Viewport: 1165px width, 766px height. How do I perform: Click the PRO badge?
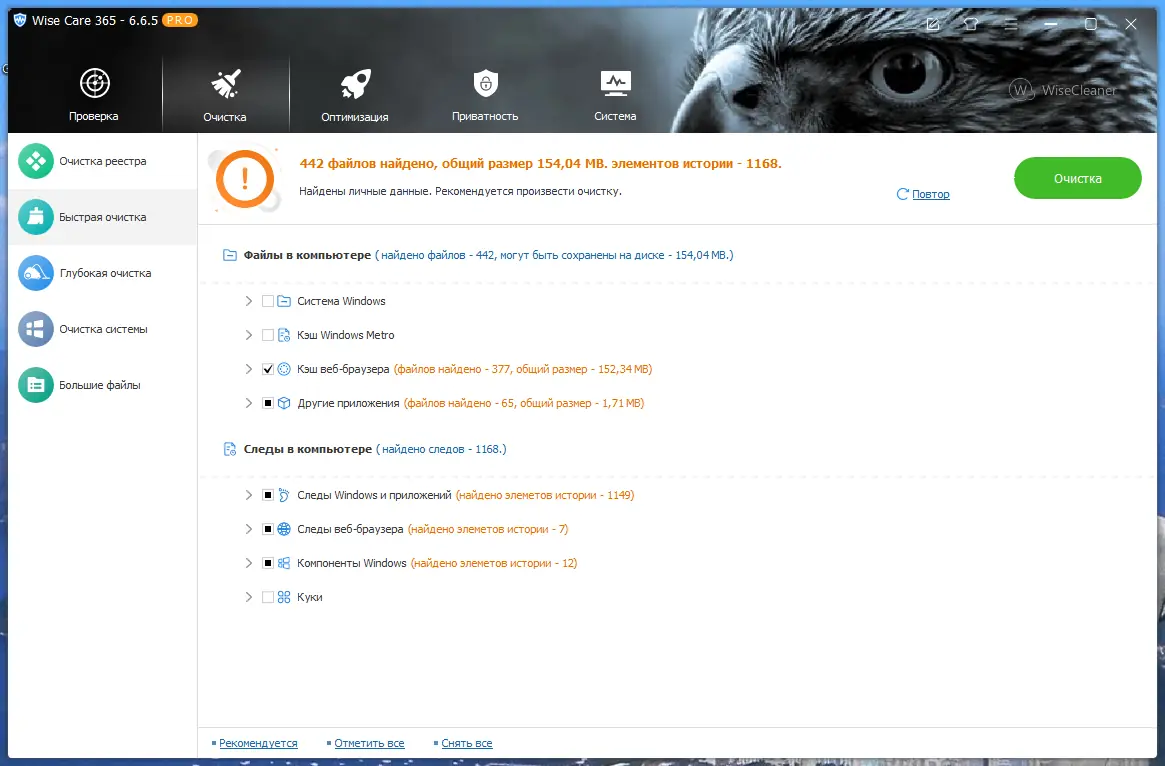180,20
